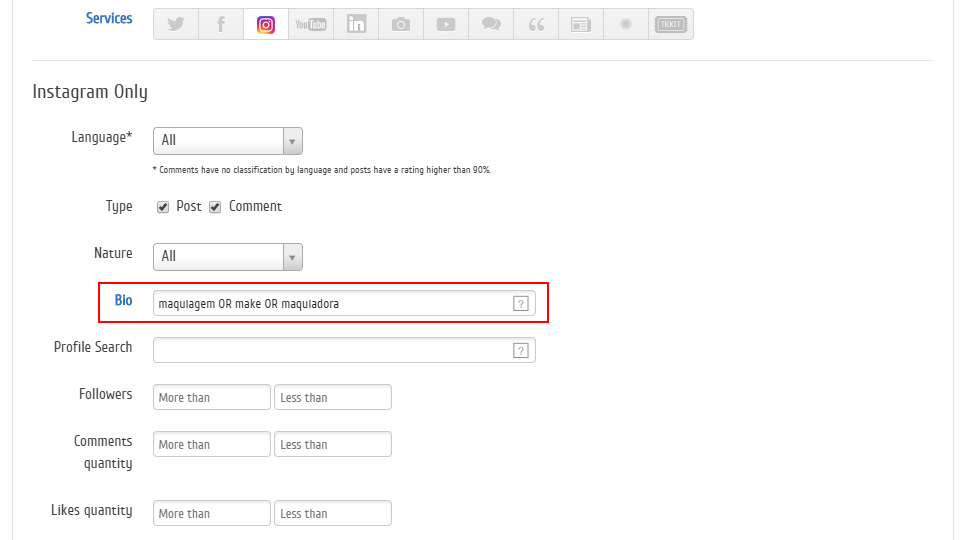967x540 pixels.
Task: Click the help icon in Profile Search field
Action: pos(520,350)
